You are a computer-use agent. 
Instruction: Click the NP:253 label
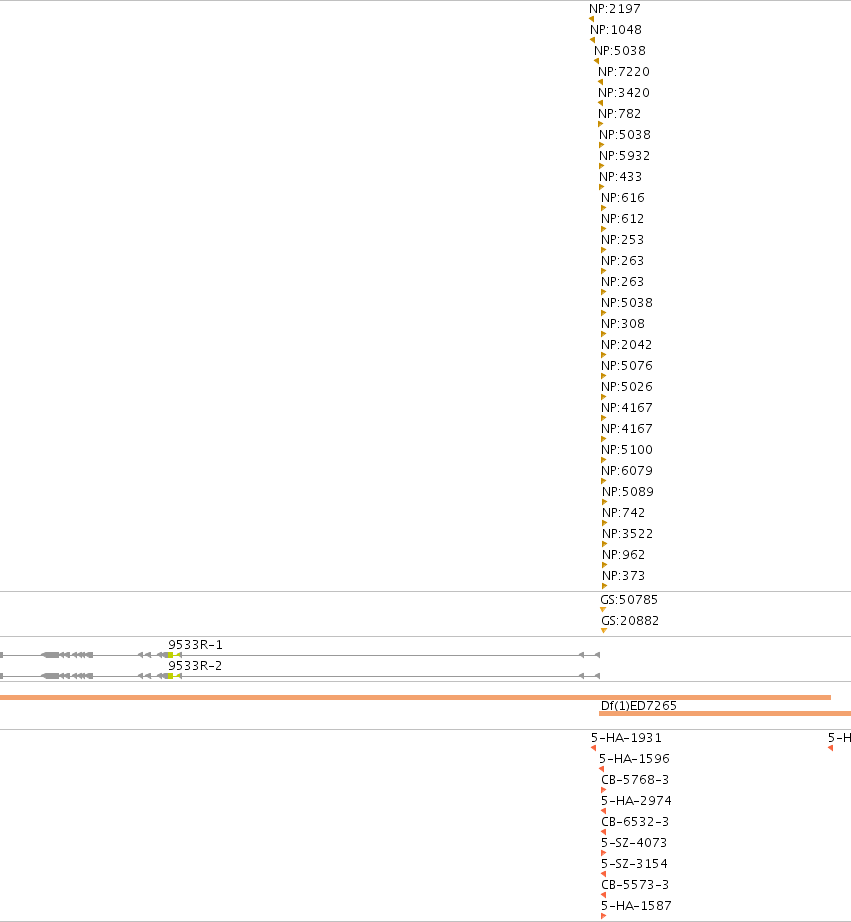(x=623, y=240)
